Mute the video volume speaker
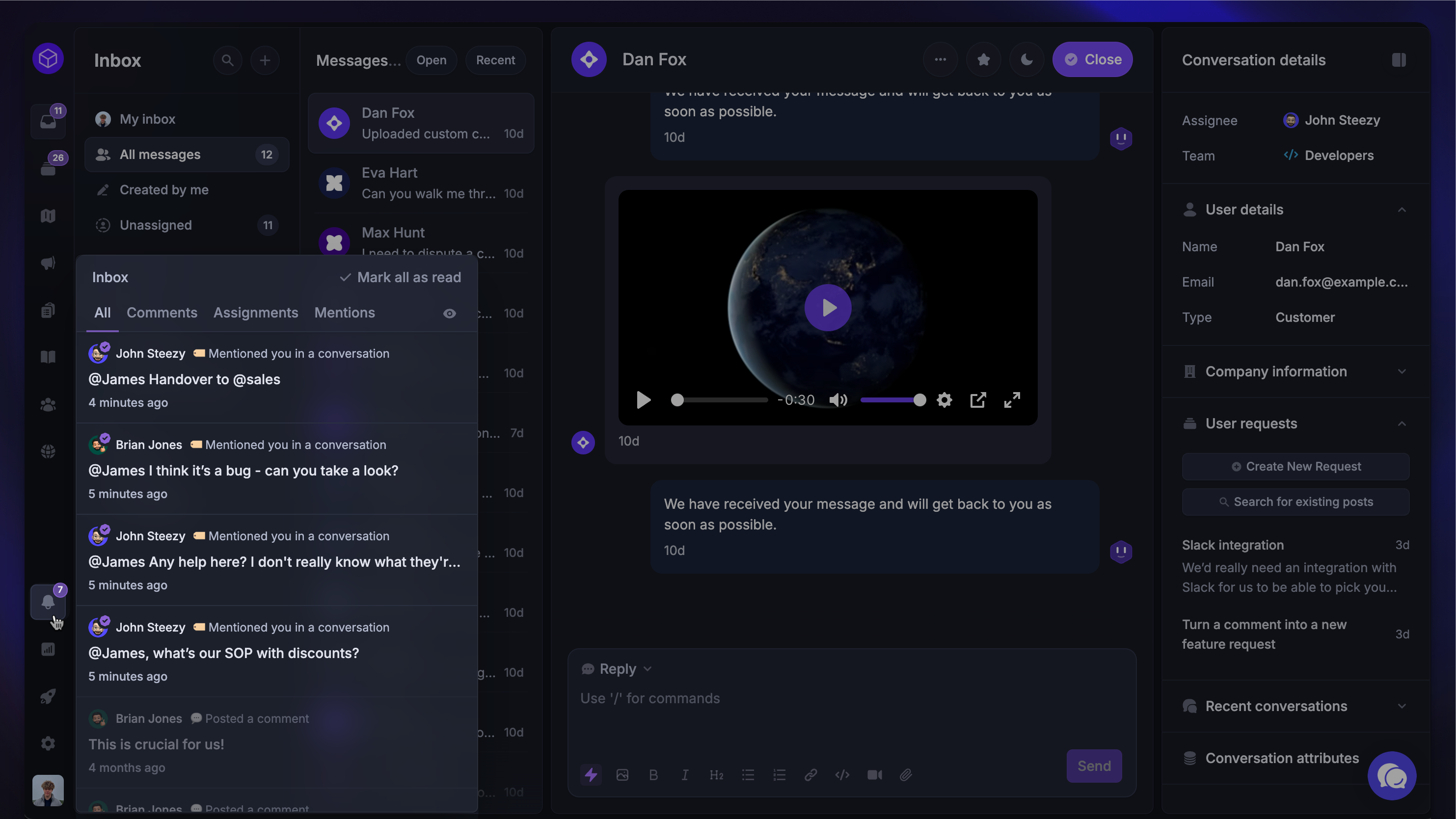 (x=838, y=400)
